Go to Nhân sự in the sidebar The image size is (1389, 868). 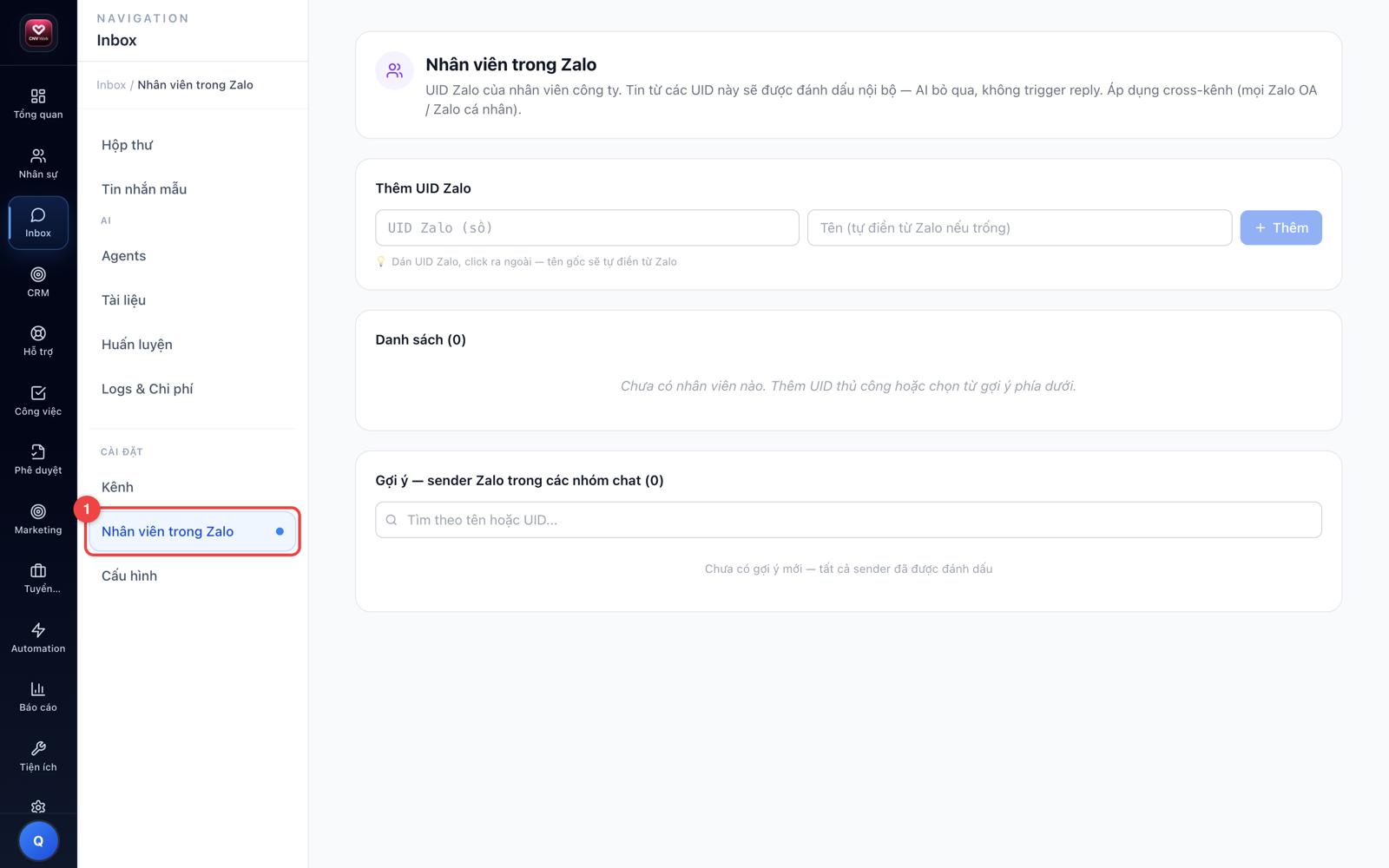coord(38,163)
